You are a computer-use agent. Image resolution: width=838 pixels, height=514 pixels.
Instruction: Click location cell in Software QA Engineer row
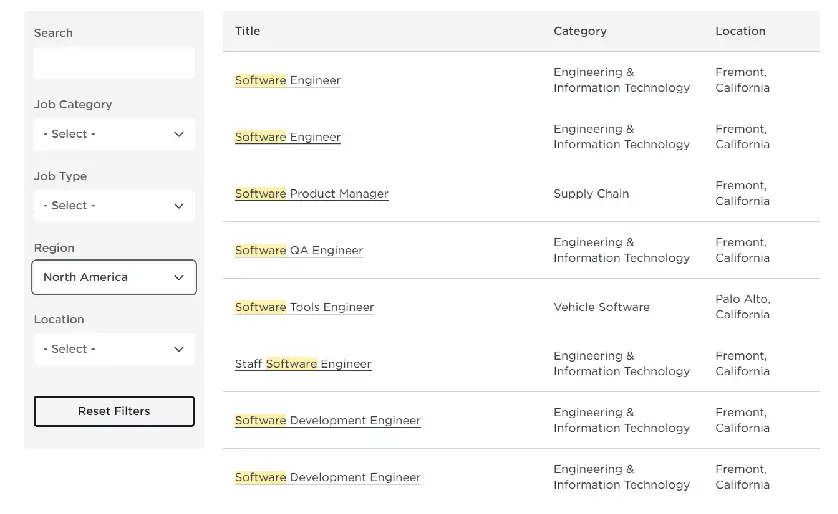[742, 250]
